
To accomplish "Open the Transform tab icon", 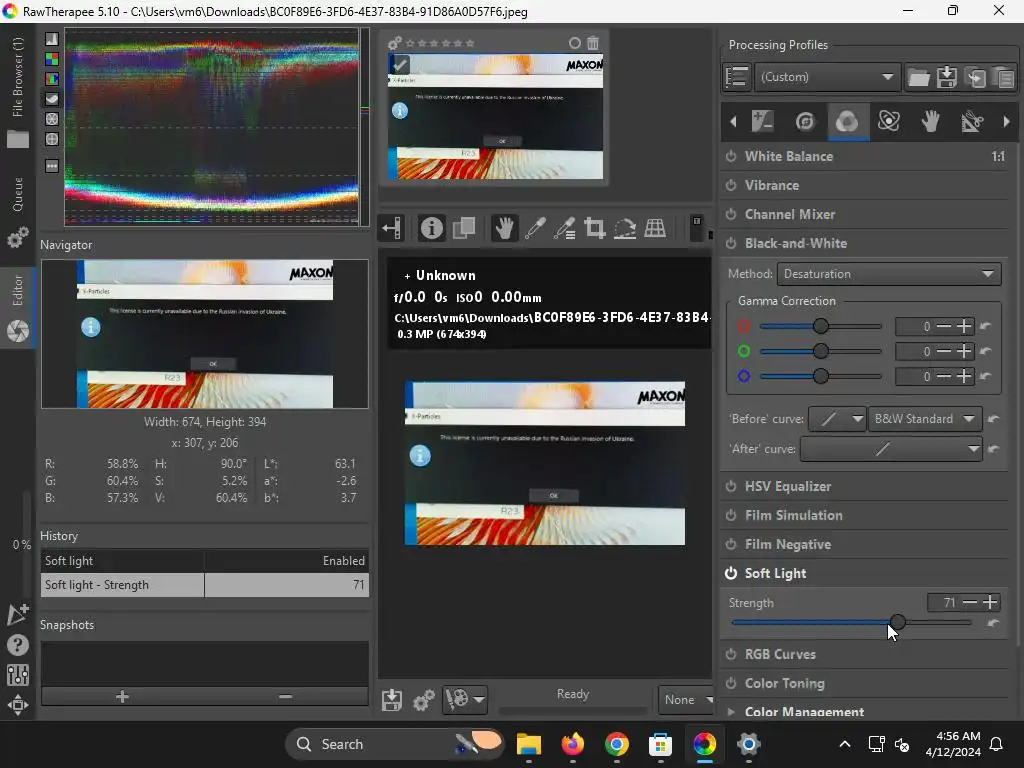I will pos(972,121).
